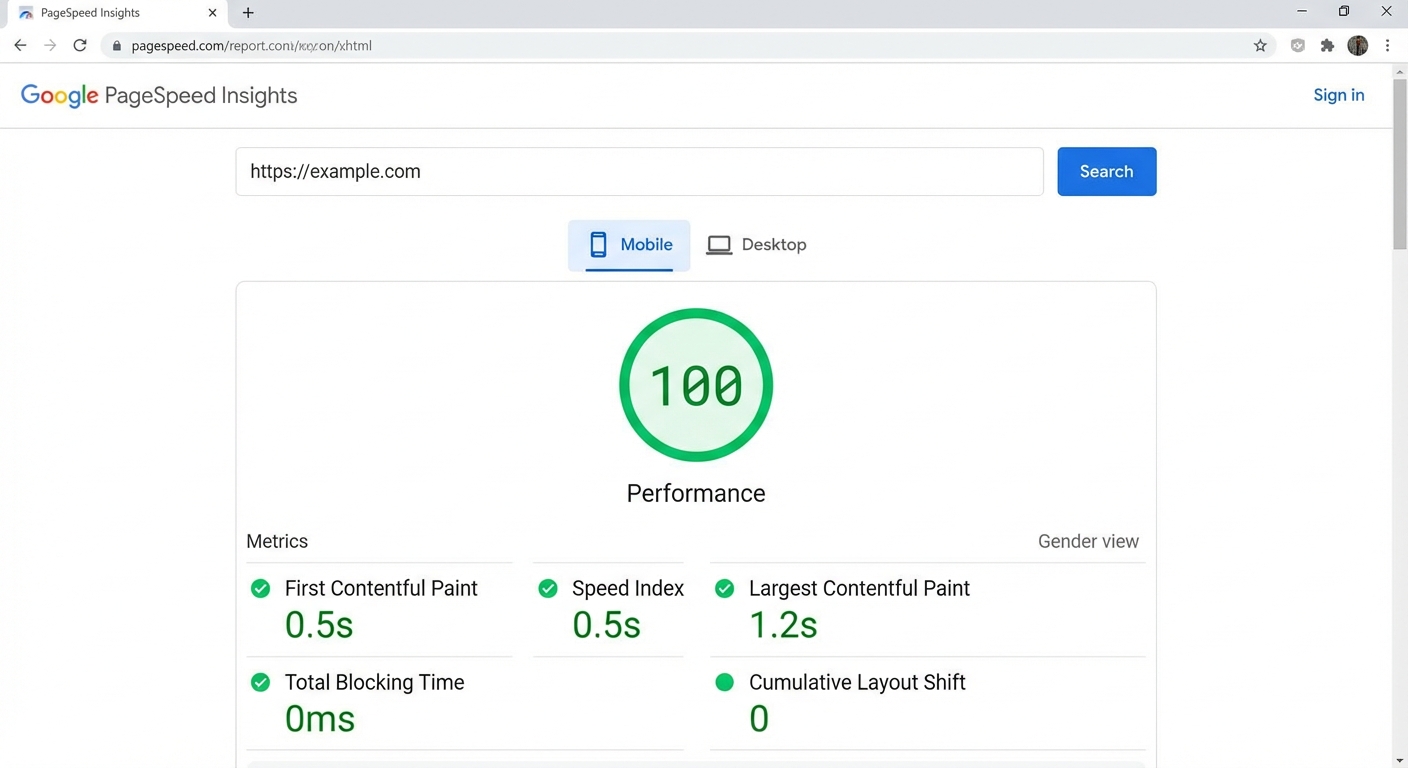Click the shield extension icon

tap(1297, 45)
